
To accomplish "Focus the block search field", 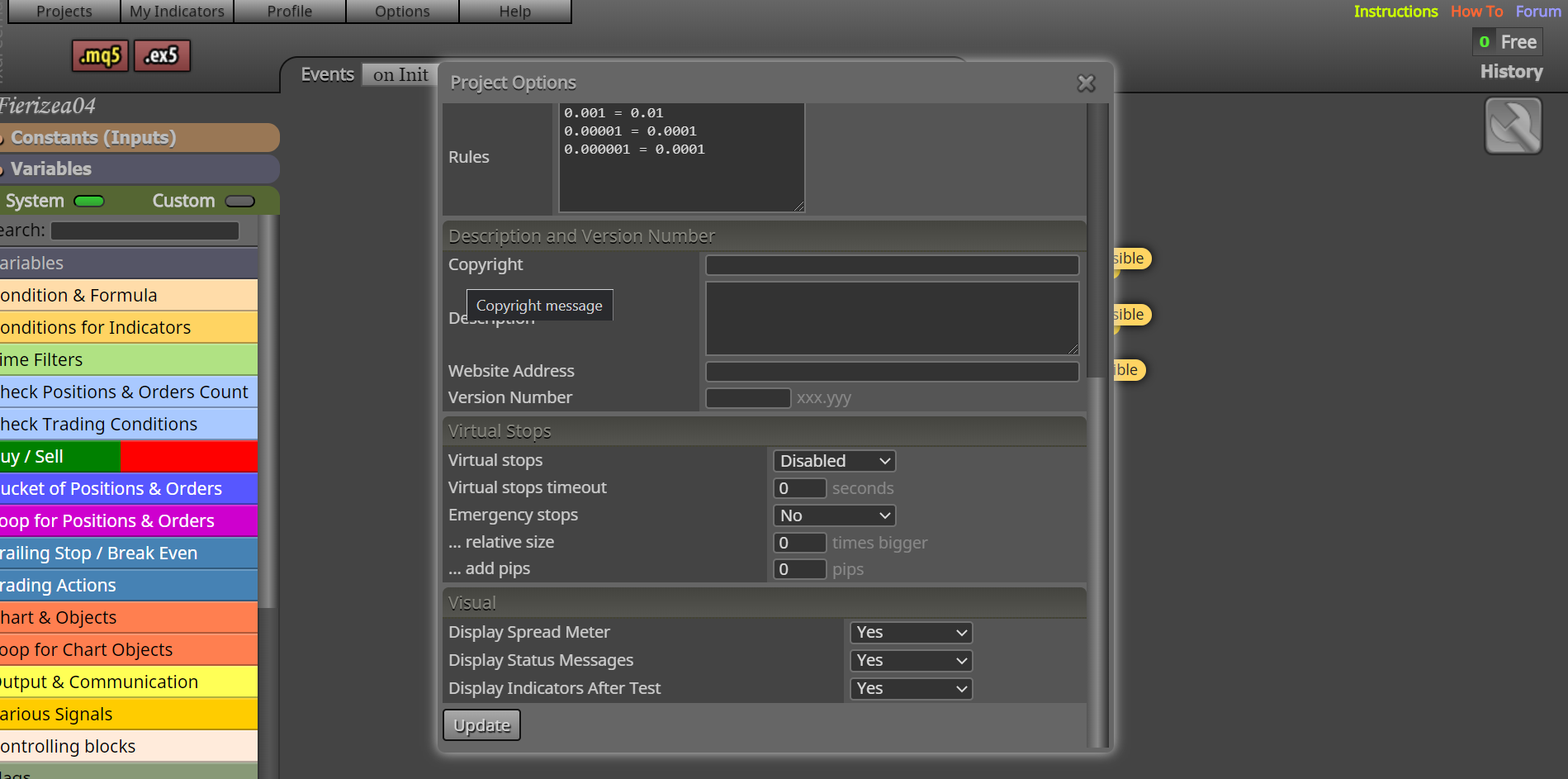I will click(145, 230).
